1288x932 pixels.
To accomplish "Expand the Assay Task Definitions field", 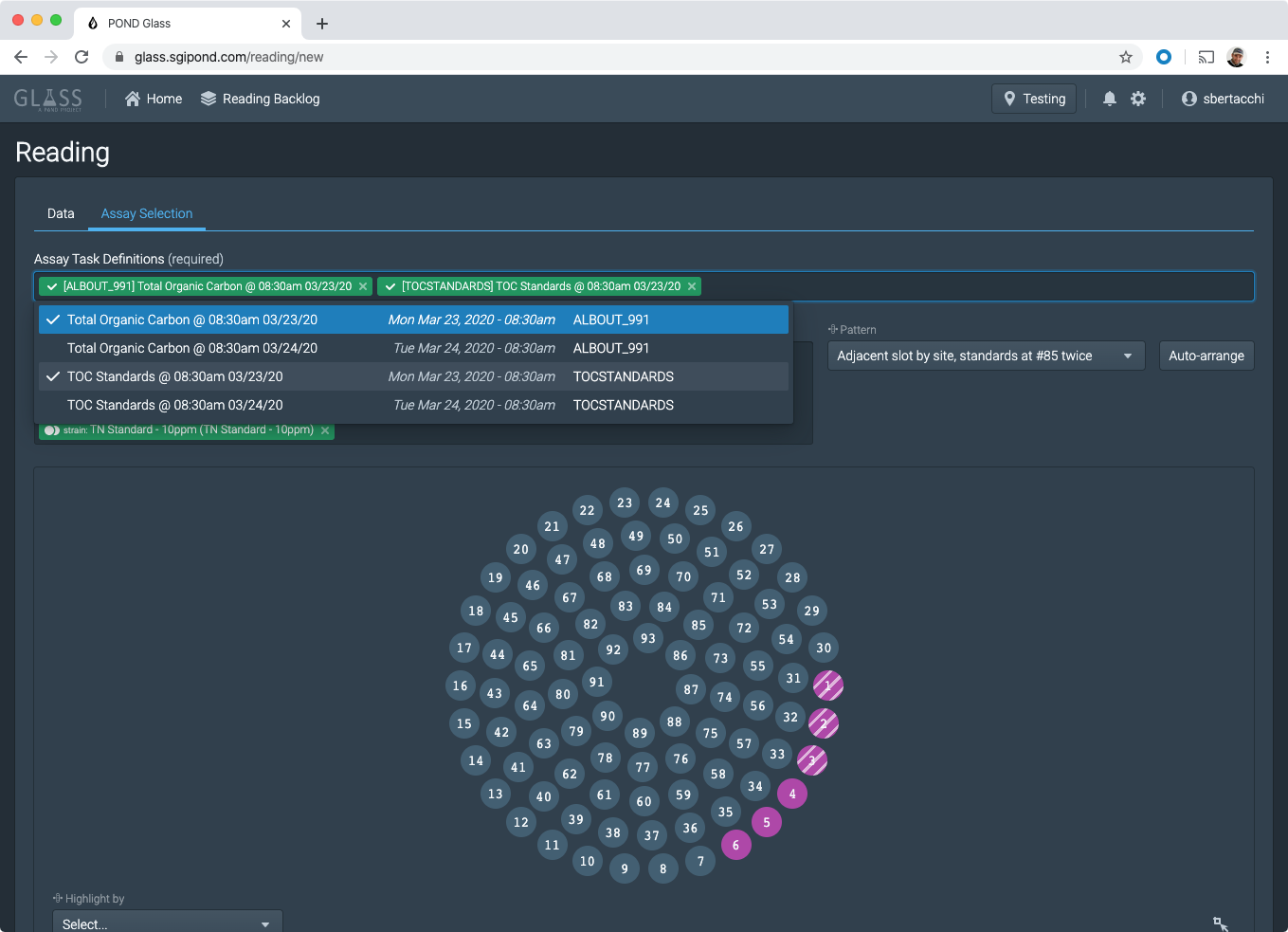I will (x=948, y=285).
